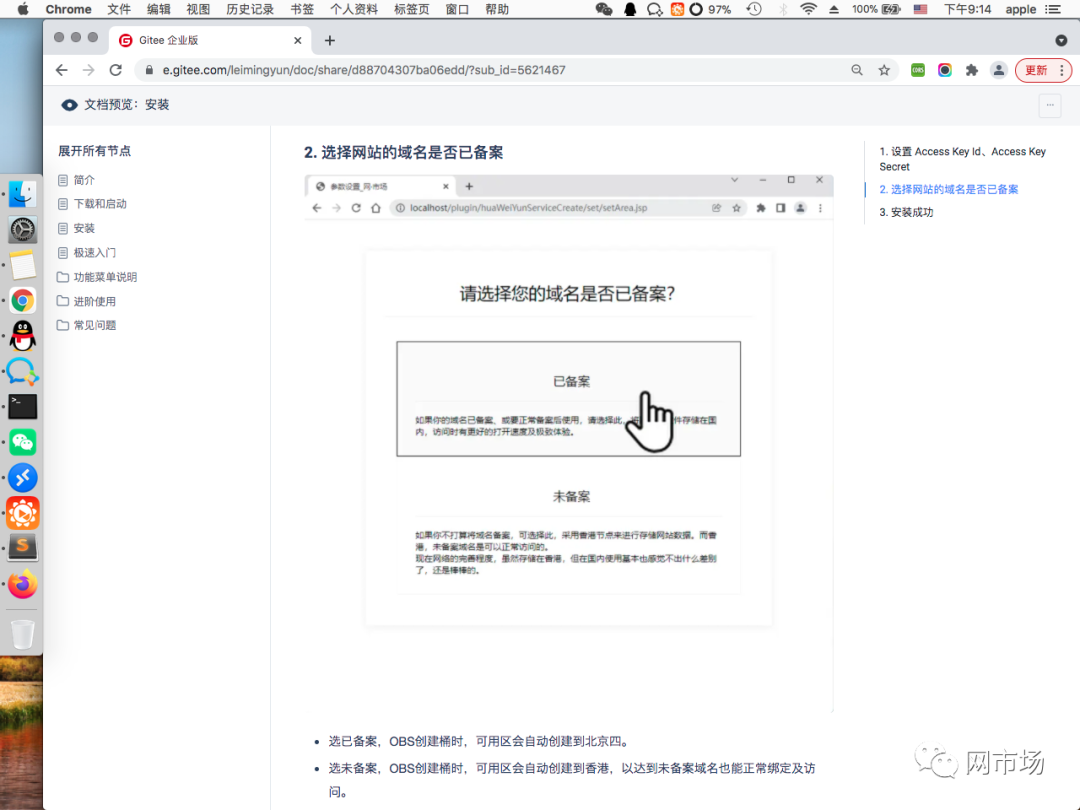
Task: Open the 窗口 menu
Action: [x=457, y=9]
